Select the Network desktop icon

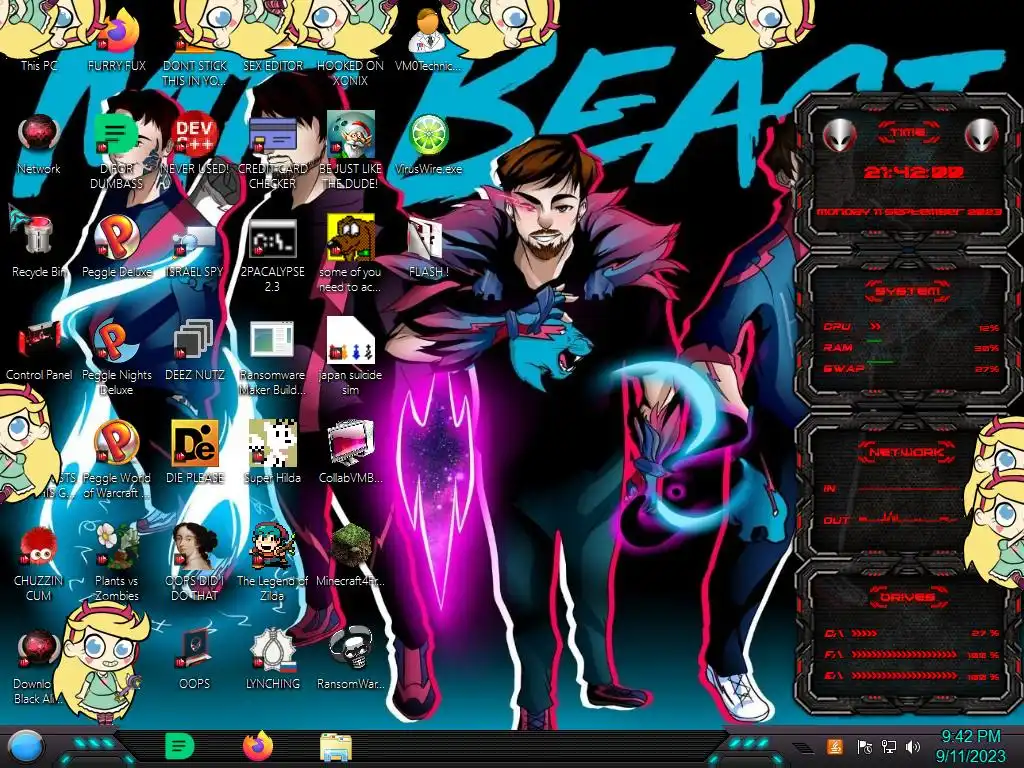click(39, 145)
